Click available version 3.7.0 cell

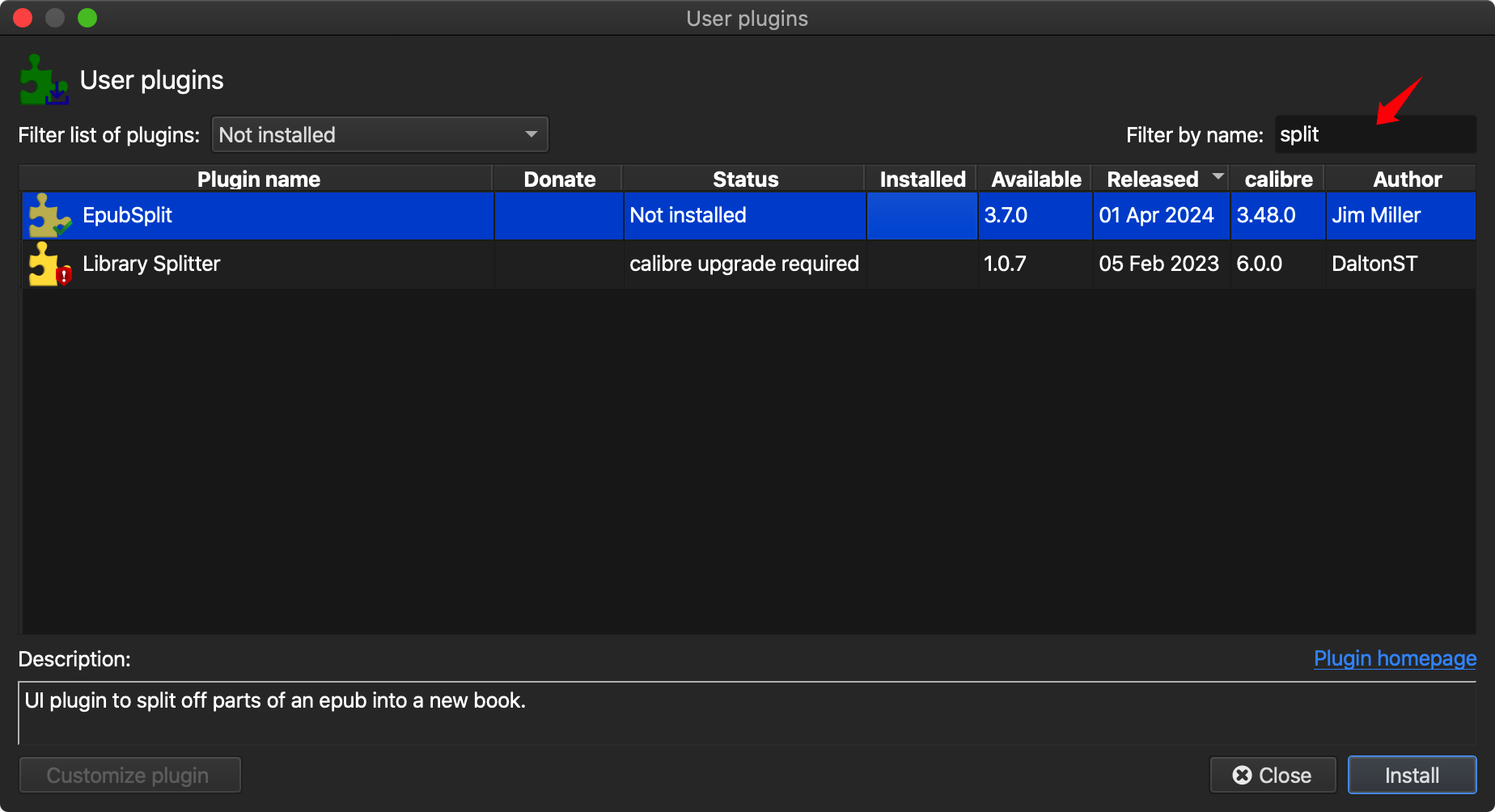pos(1035,215)
